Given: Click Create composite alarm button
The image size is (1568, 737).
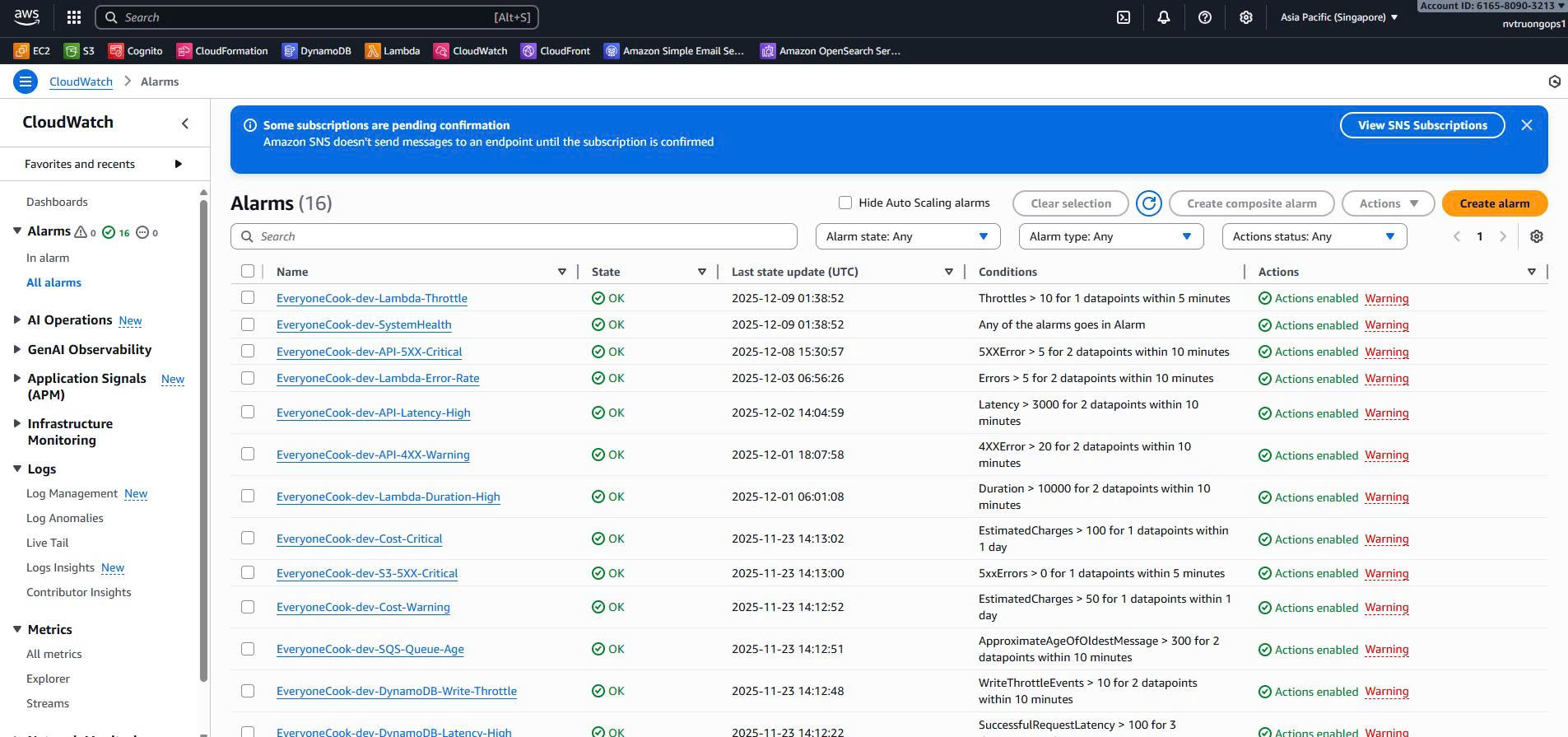Looking at the screenshot, I should tap(1251, 203).
